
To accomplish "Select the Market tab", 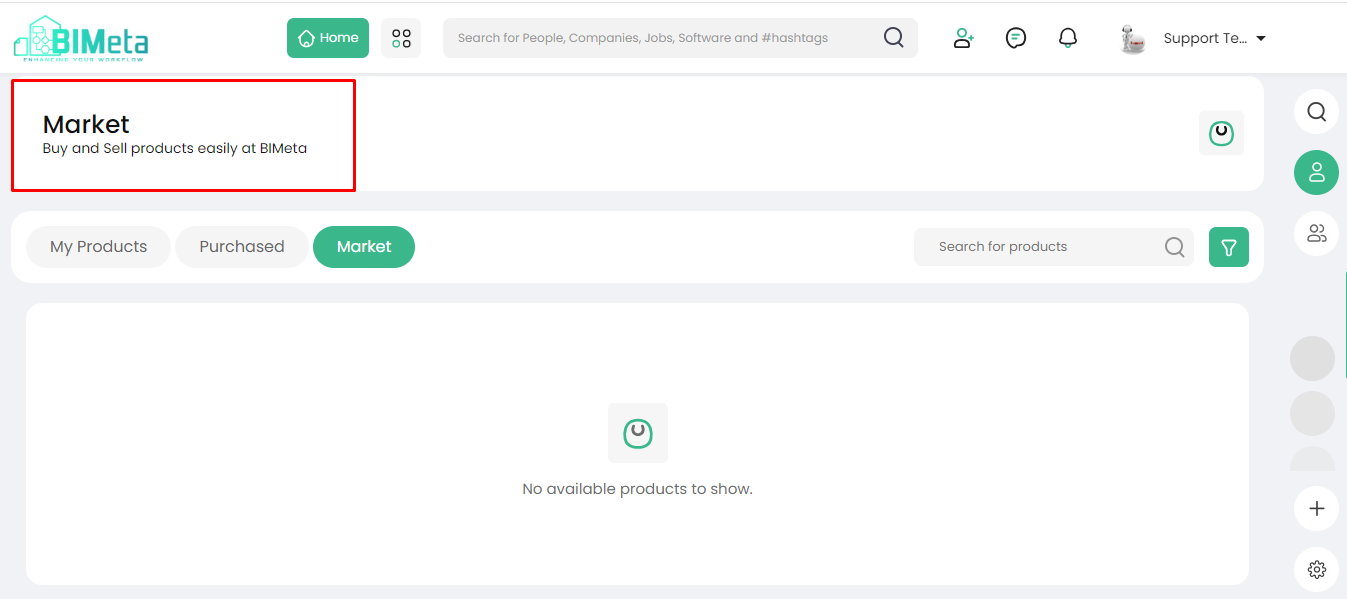I will (x=364, y=247).
